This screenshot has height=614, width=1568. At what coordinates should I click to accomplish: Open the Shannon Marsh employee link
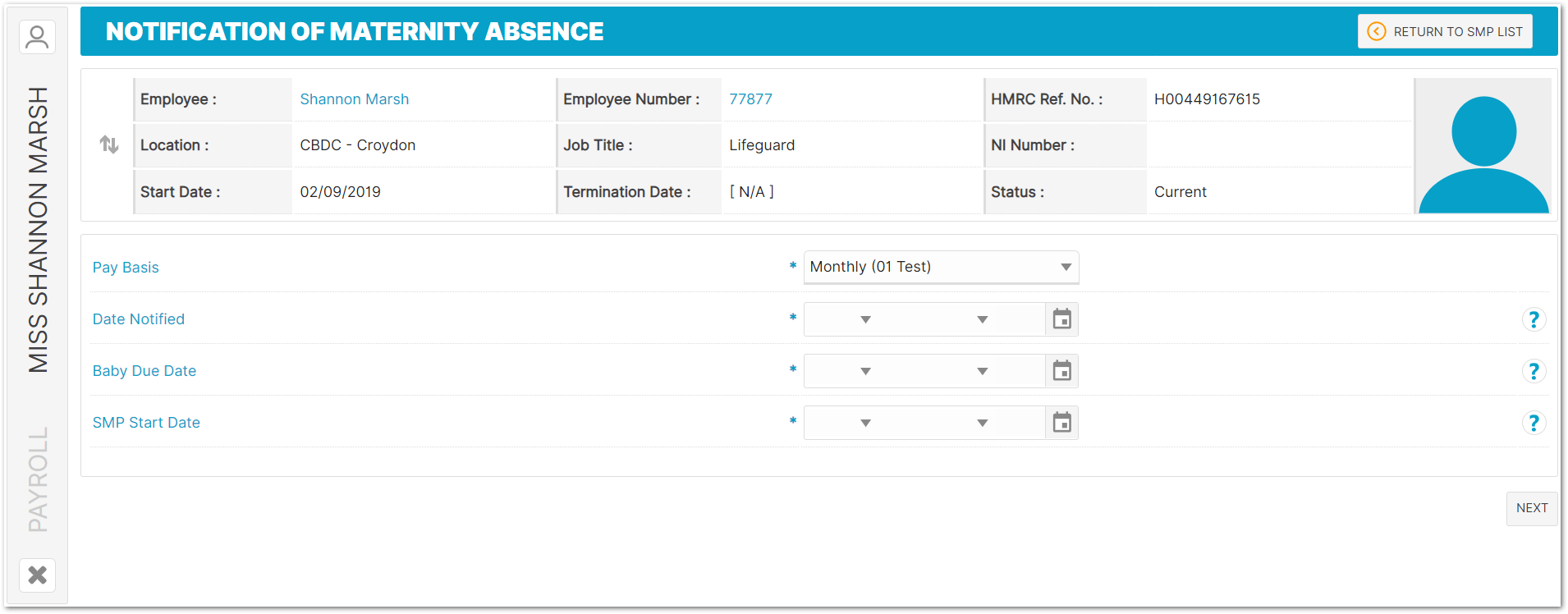[x=354, y=99]
